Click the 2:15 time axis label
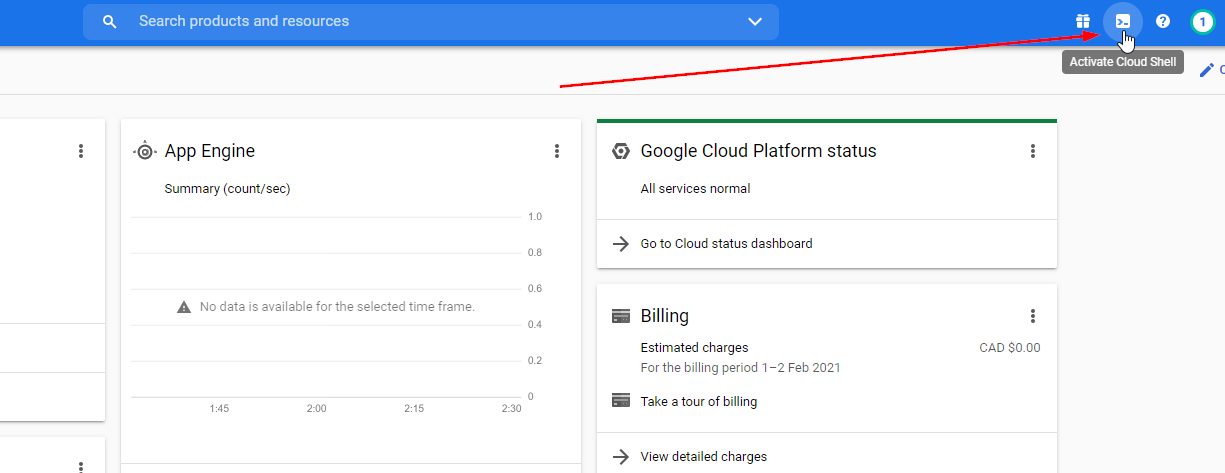1225x473 pixels. 414,409
